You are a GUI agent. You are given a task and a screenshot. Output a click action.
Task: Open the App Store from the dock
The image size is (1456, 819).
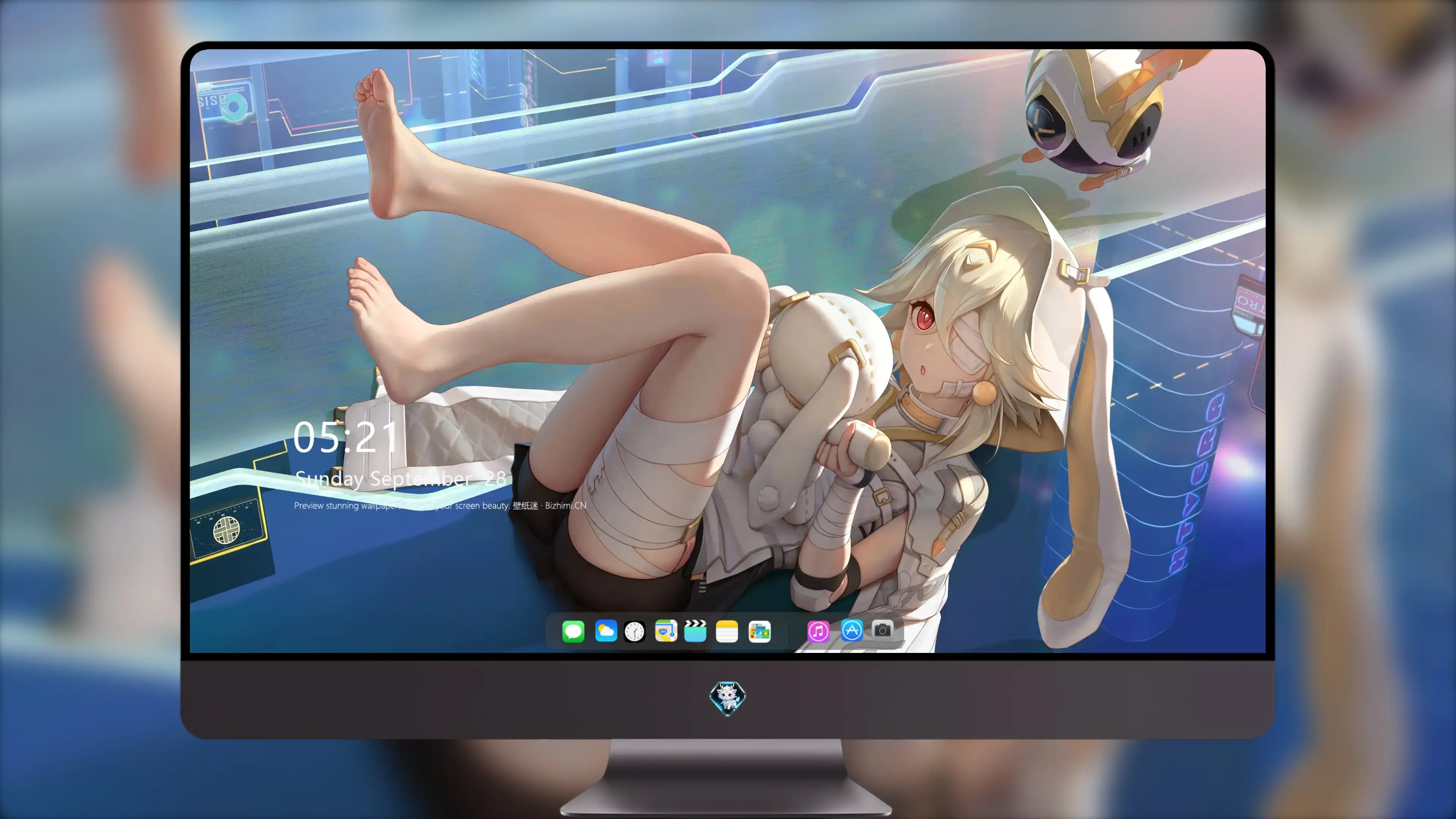[x=852, y=630]
